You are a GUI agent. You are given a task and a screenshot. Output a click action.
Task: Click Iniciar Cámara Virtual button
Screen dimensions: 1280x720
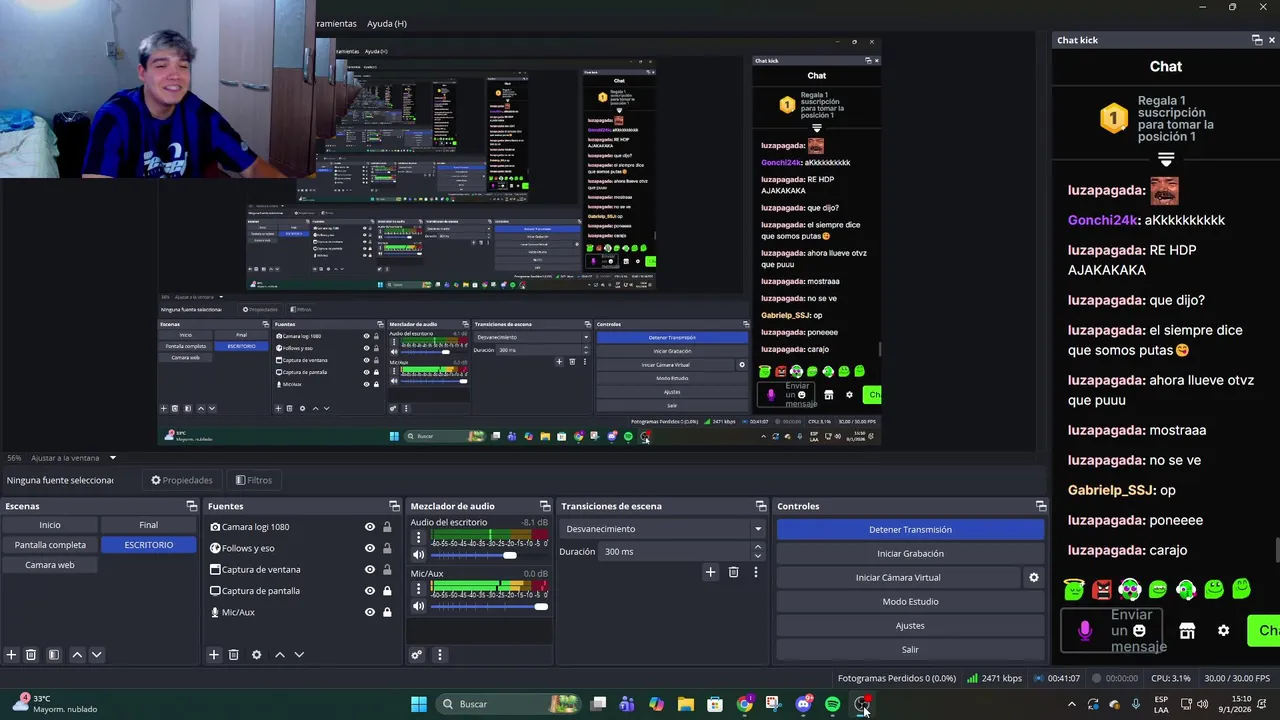click(x=898, y=577)
